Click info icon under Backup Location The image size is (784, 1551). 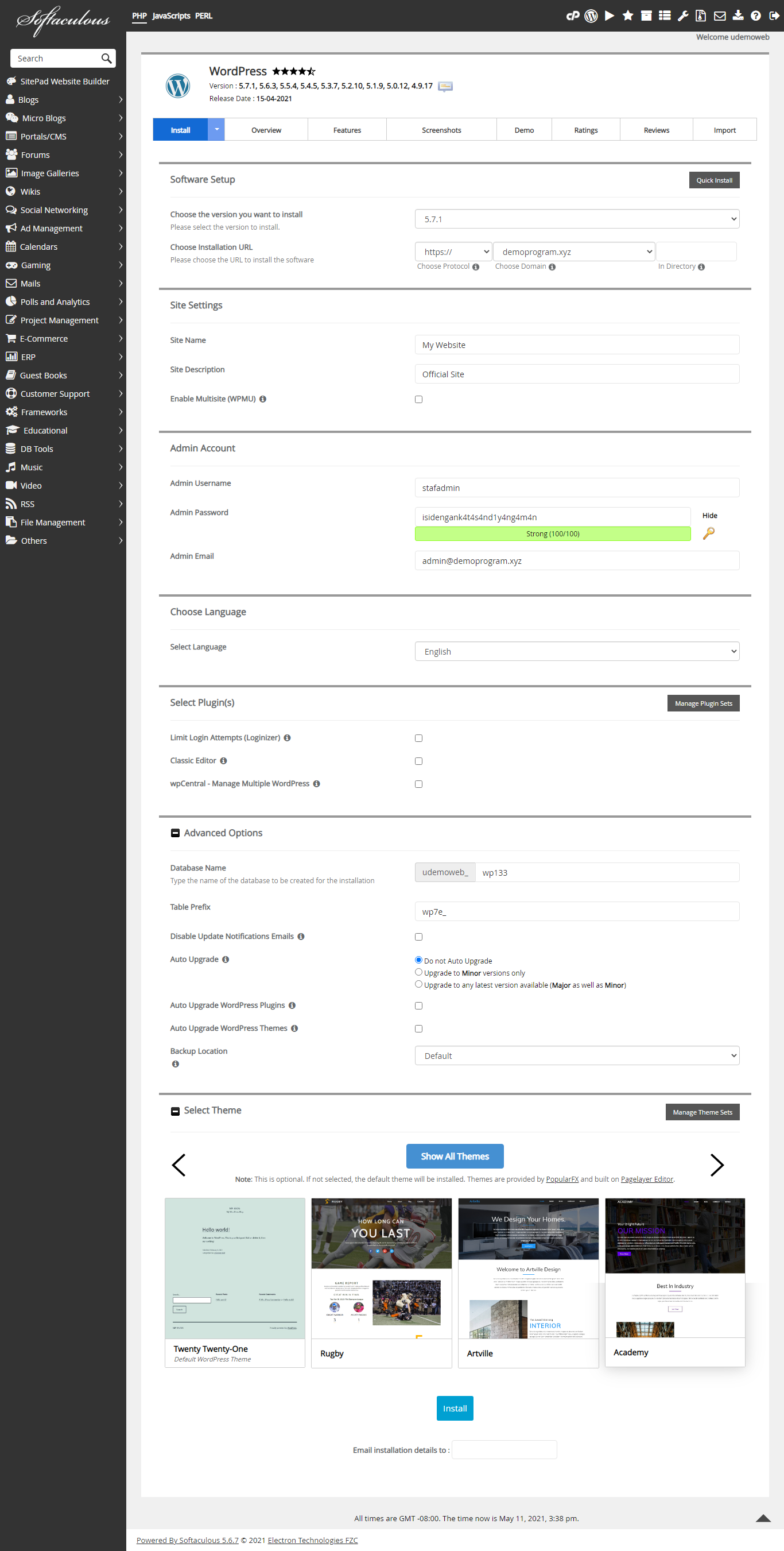176,1064
